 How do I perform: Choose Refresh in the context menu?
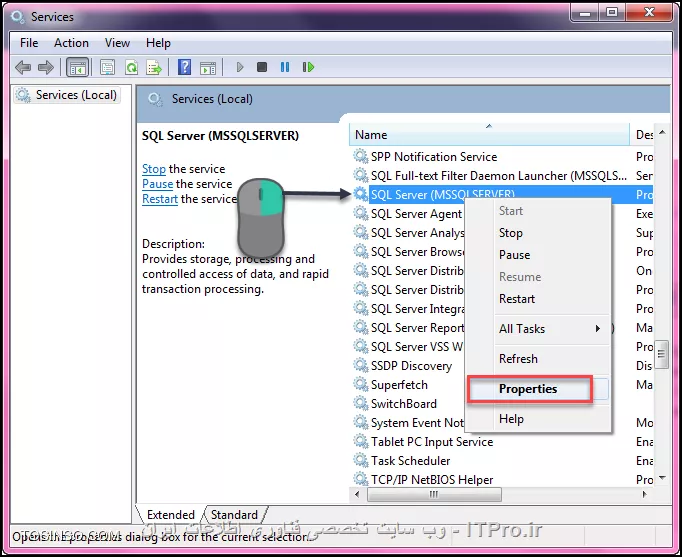tap(538, 359)
